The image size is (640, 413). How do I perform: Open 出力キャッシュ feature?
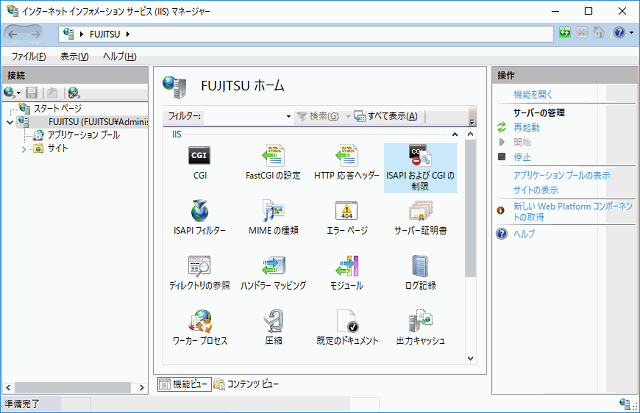point(420,328)
